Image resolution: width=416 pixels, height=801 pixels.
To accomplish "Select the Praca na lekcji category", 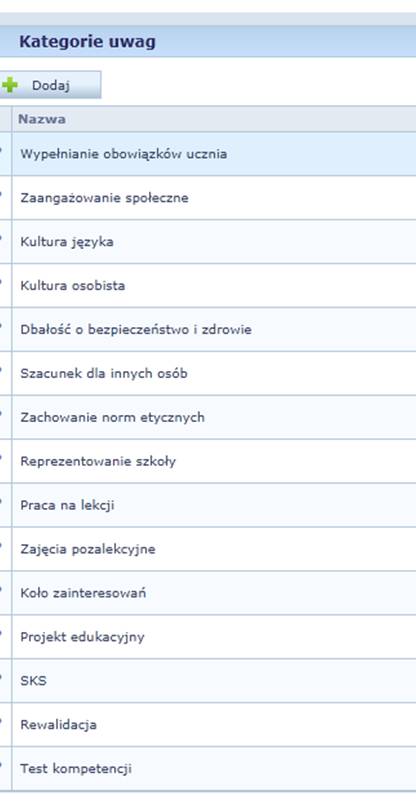I will click(x=214, y=505).
